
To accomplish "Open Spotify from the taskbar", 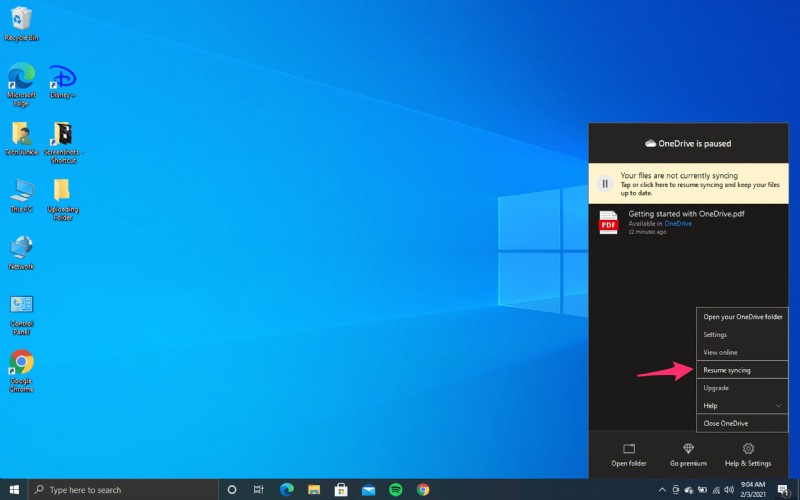I will coord(395,490).
